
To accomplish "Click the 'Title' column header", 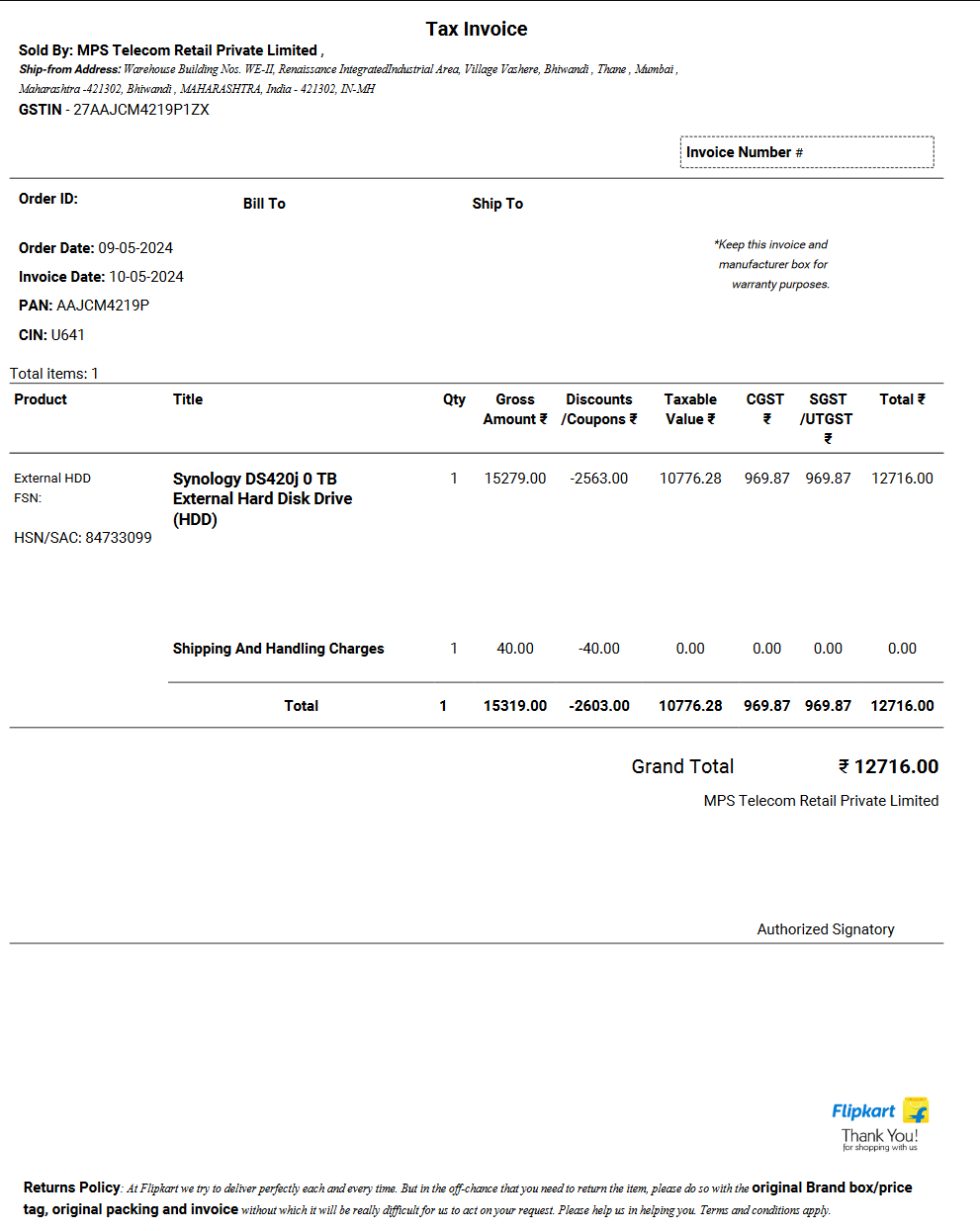I will (x=188, y=399).
